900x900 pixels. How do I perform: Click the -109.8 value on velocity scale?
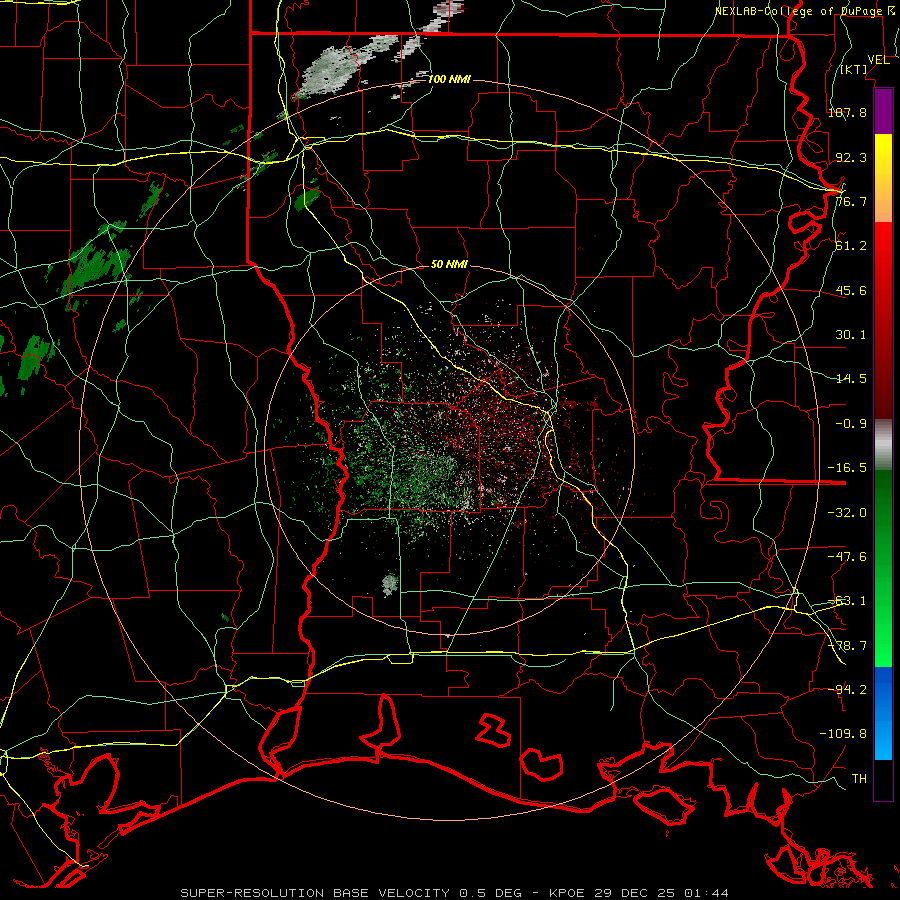click(x=843, y=734)
